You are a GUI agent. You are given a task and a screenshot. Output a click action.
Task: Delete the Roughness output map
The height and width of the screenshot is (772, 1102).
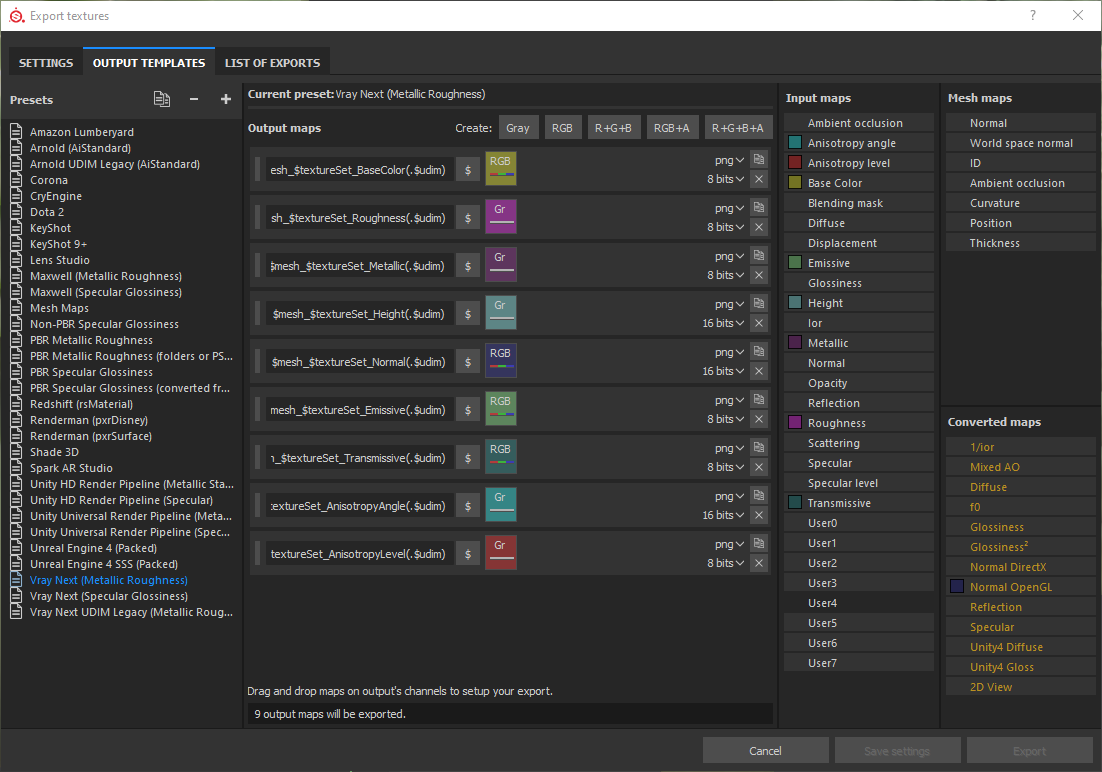click(x=759, y=227)
